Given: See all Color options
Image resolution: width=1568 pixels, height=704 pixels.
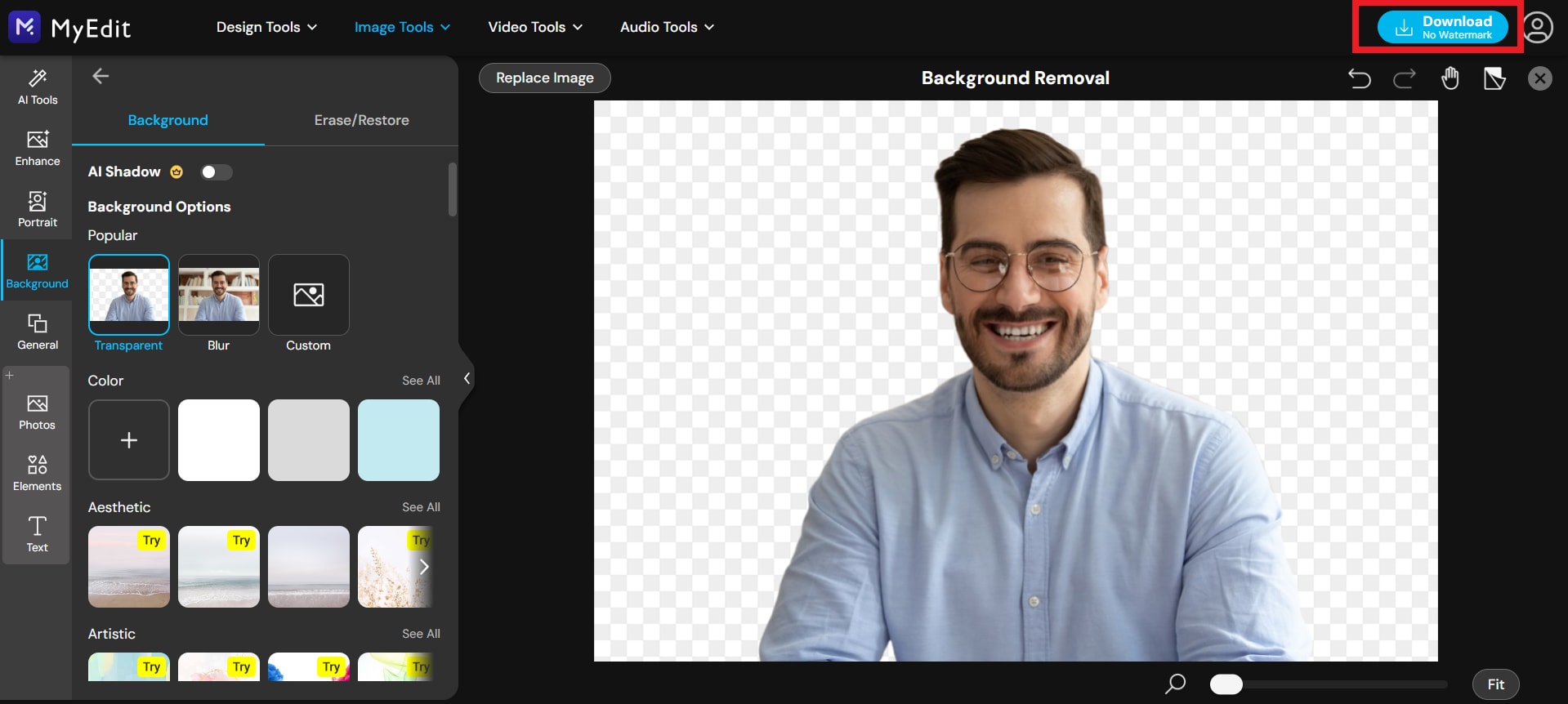Looking at the screenshot, I should 421,381.
